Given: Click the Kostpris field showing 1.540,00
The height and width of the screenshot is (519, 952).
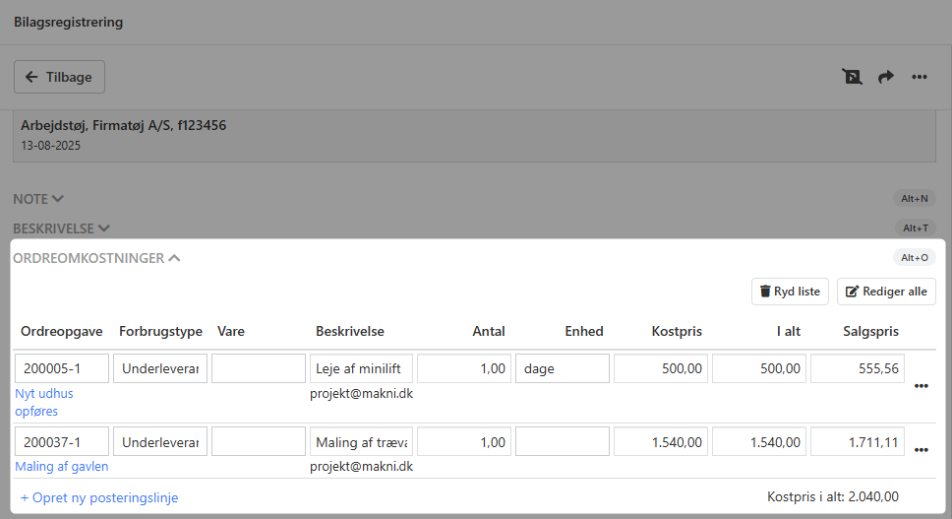Looking at the screenshot, I should (x=660, y=442).
